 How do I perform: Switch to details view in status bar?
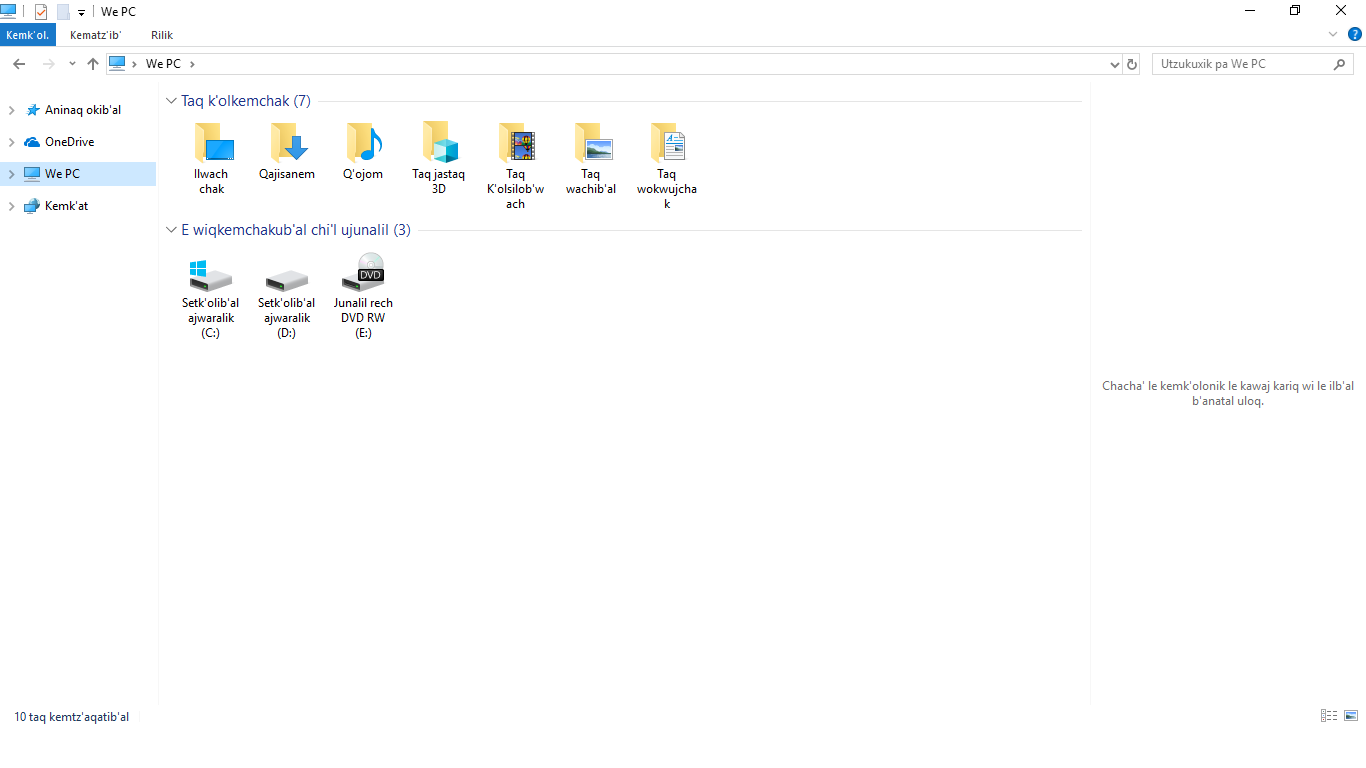point(1329,715)
